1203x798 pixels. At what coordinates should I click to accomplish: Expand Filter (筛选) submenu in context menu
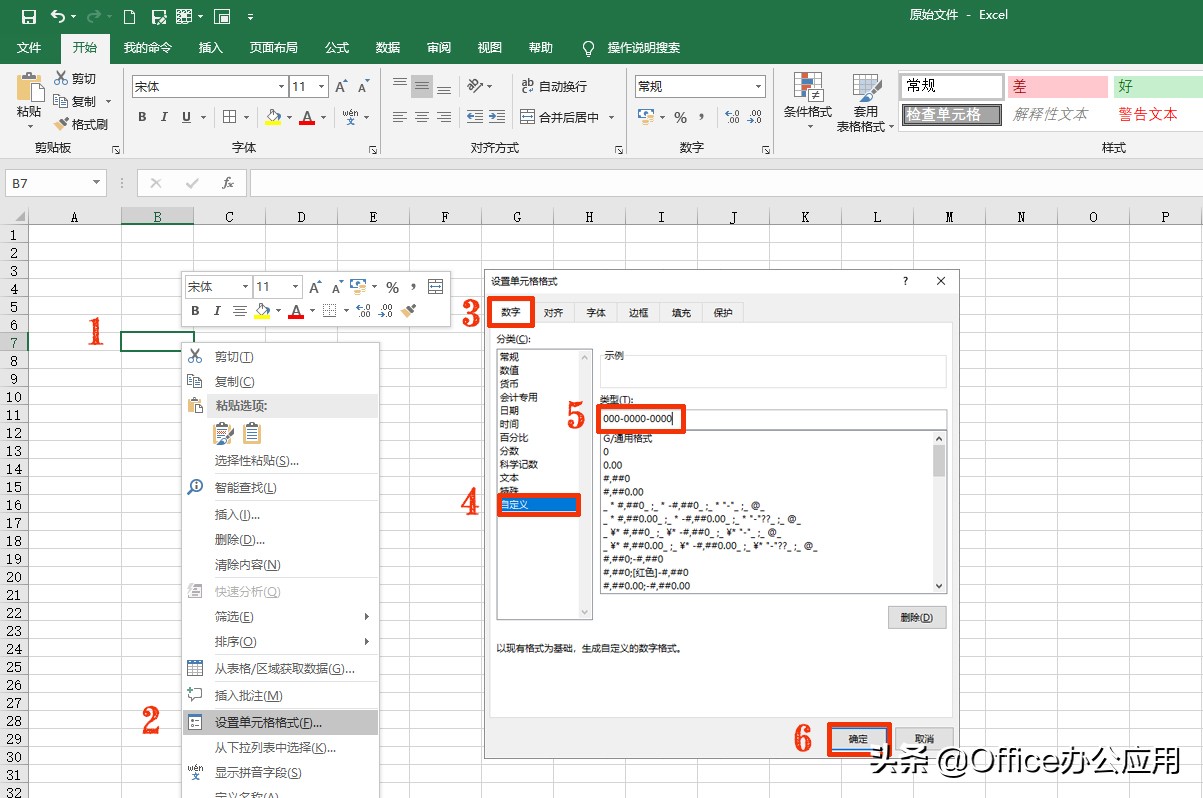click(367, 616)
